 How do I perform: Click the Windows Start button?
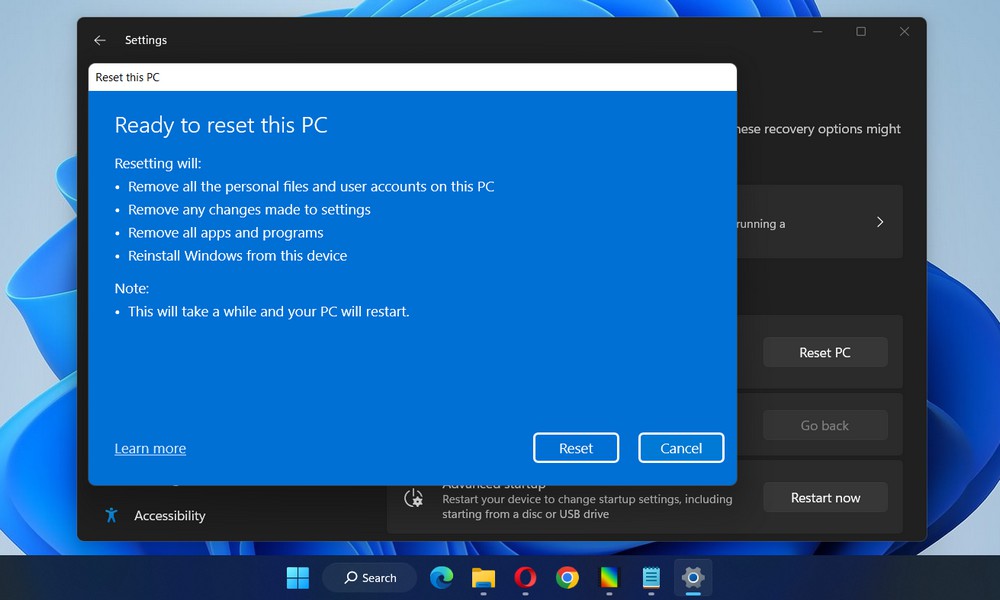298,577
